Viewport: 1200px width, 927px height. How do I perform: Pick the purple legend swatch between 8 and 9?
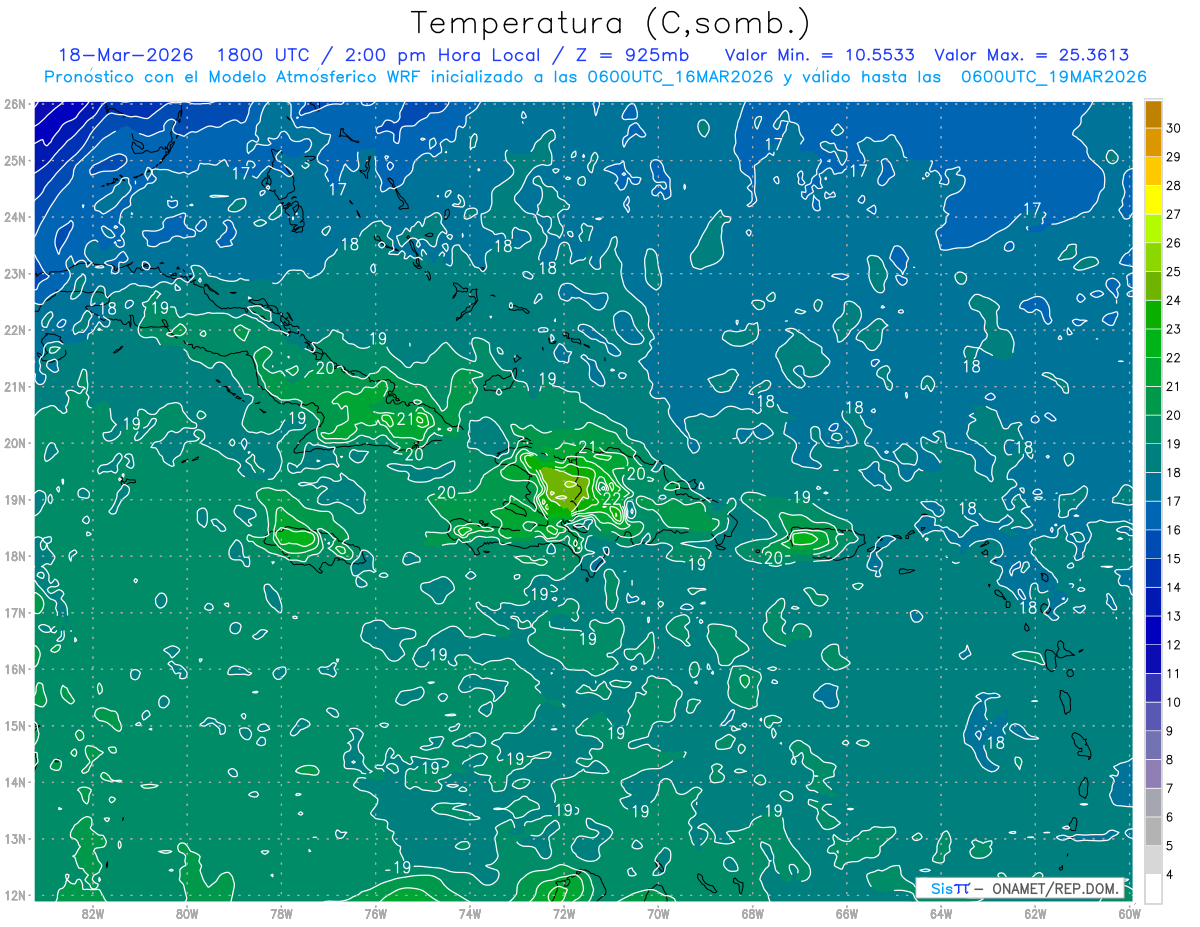point(1153,746)
